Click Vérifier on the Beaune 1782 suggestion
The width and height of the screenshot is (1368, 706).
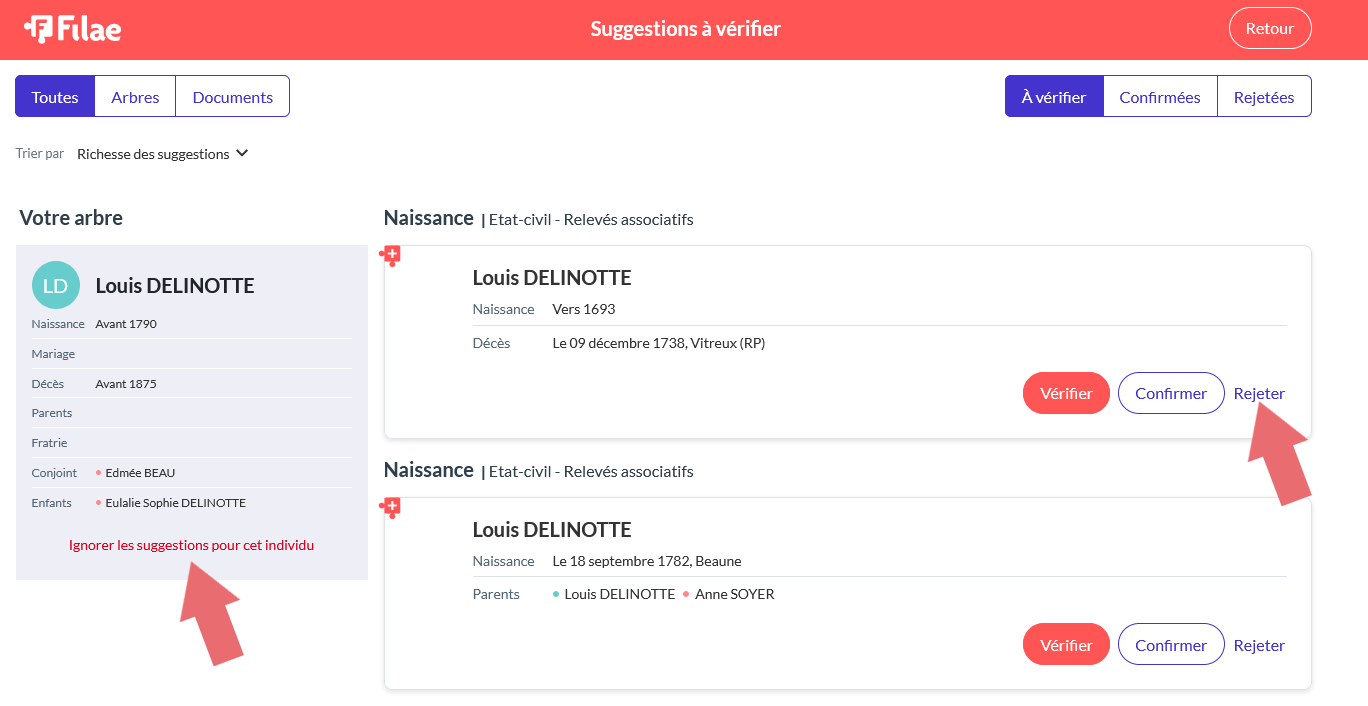pyautogui.click(x=1066, y=645)
